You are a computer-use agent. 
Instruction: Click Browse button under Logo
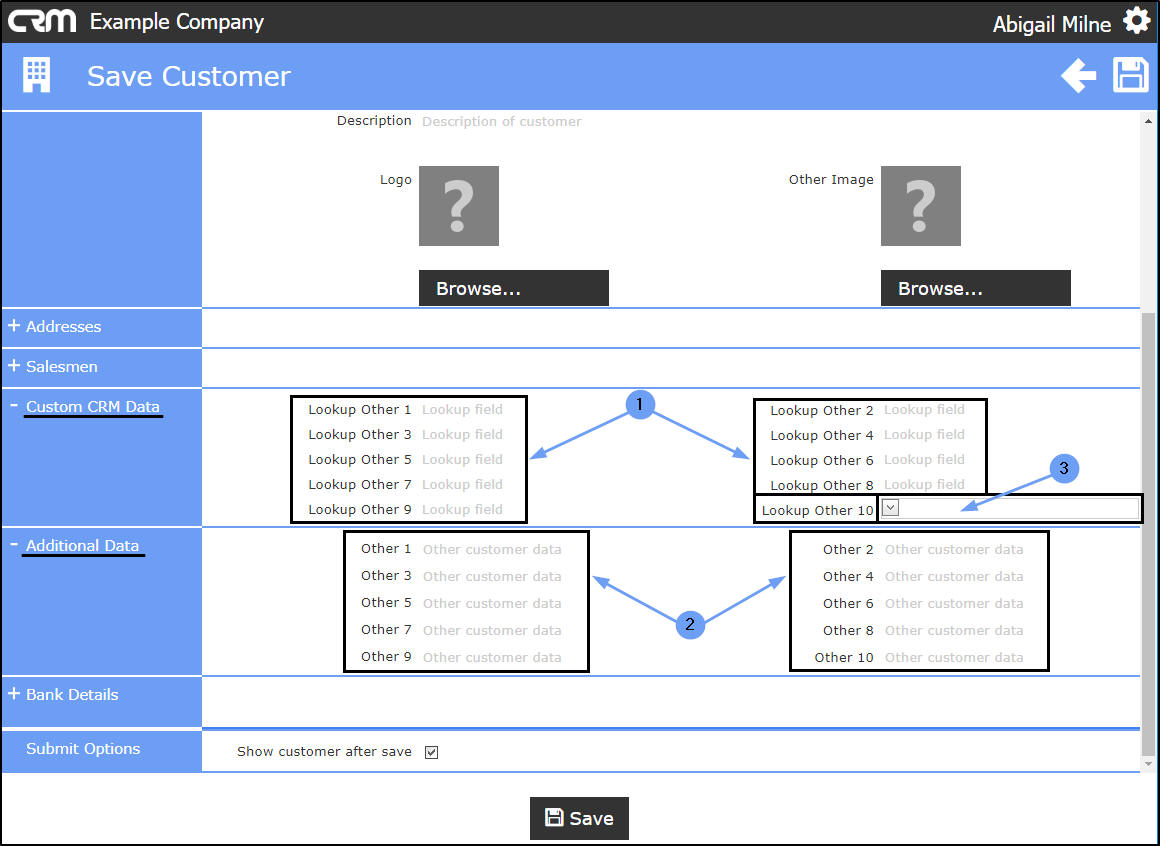click(x=513, y=288)
